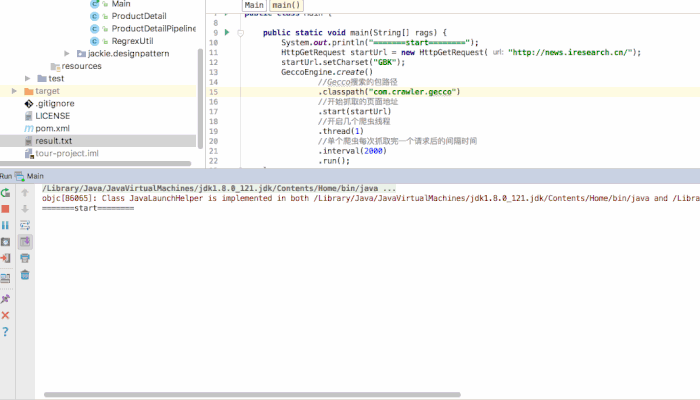Viewport: 700px width, 400px height.
Task: Print the console output
Action: point(25,258)
